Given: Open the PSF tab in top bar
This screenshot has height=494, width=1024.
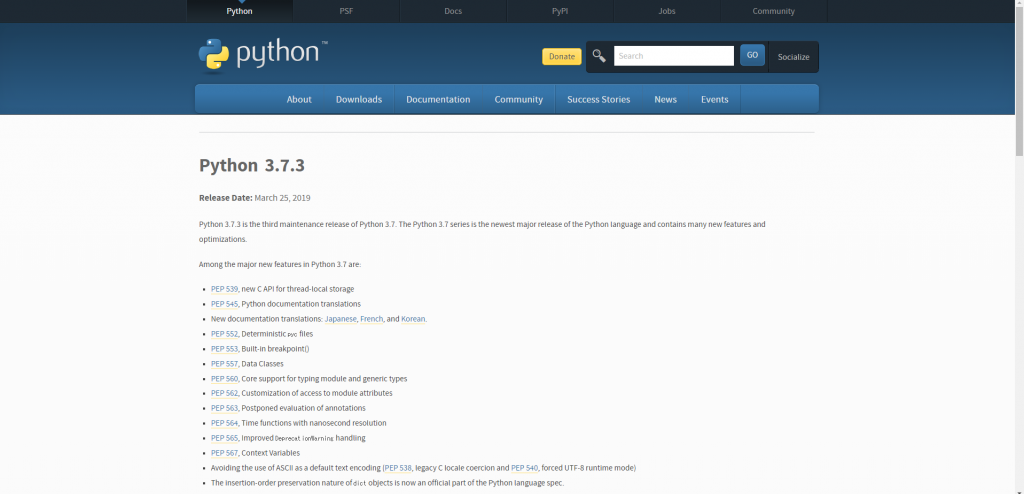Looking at the screenshot, I should click(x=346, y=11).
